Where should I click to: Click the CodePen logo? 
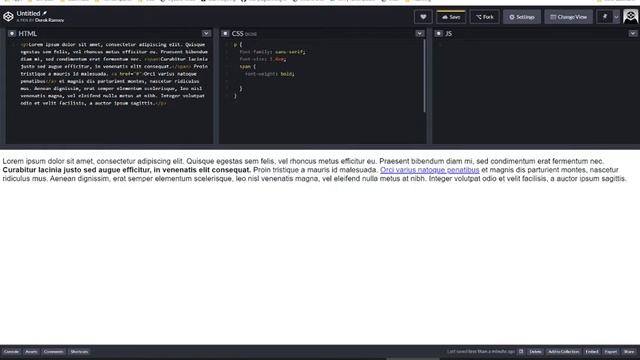pyautogui.click(x=8, y=16)
